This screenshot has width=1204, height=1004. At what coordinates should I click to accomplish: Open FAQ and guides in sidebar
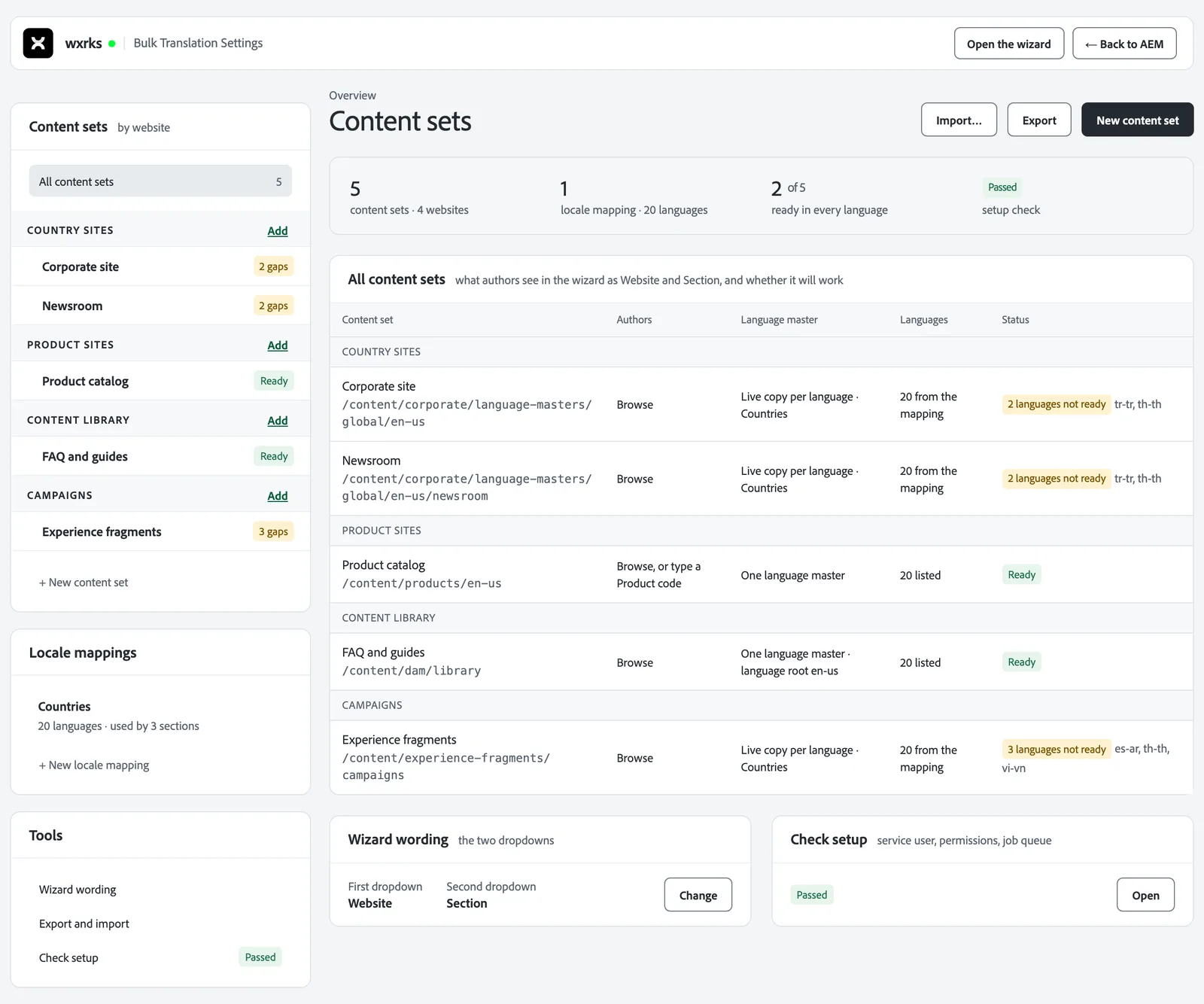[160, 456]
